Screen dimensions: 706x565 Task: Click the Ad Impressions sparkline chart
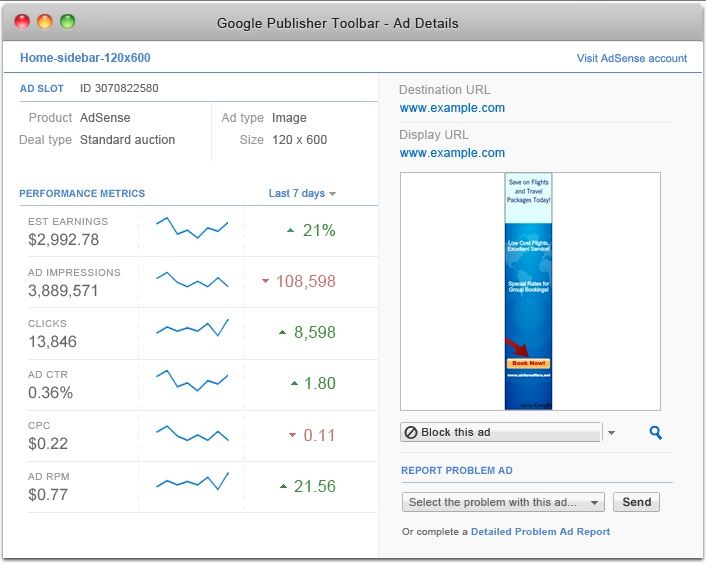coord(192,281)
